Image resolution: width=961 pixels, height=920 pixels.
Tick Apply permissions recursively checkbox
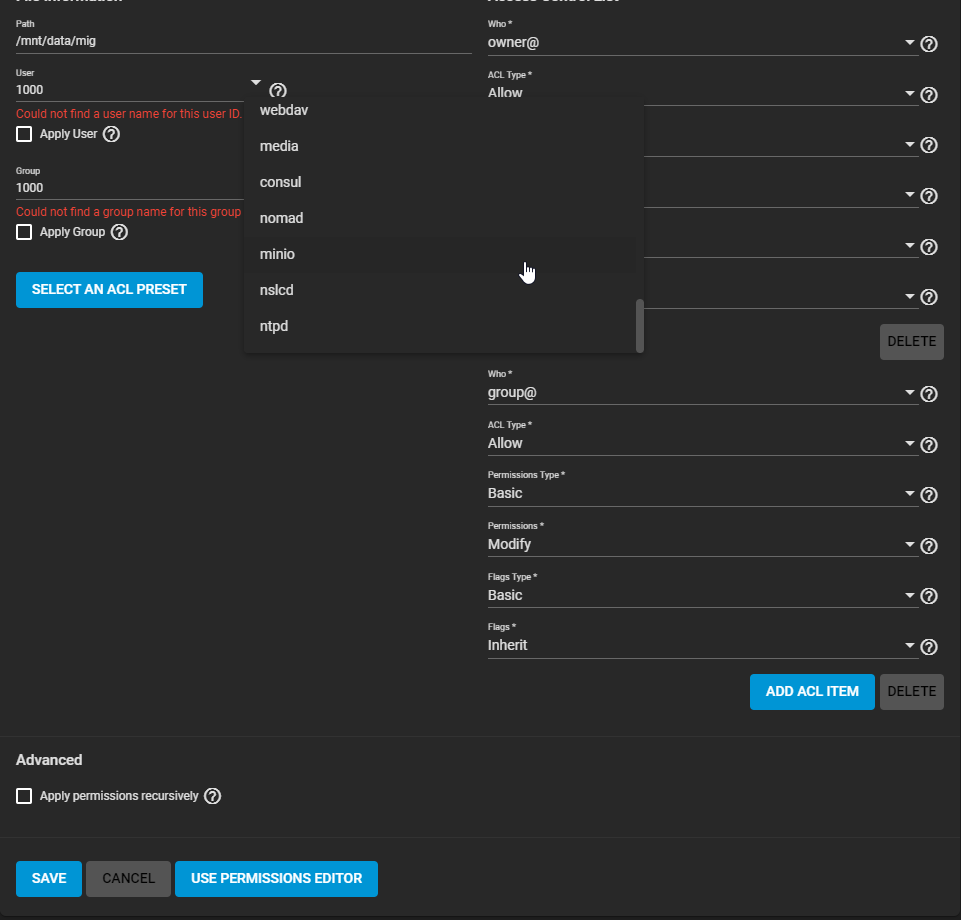tap(24, 796)
